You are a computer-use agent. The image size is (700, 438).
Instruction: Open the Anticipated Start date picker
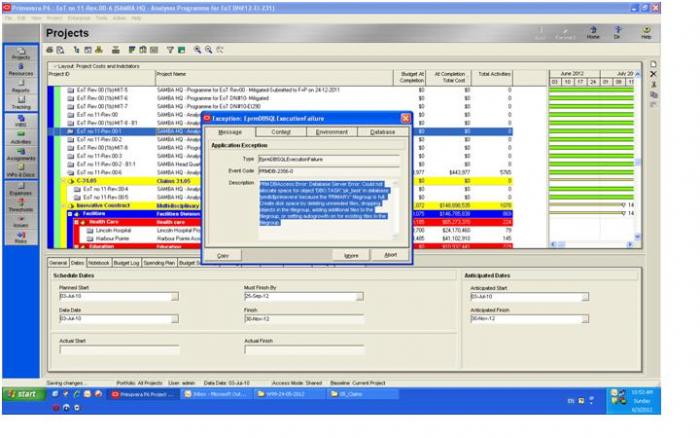tap(585, 297)
